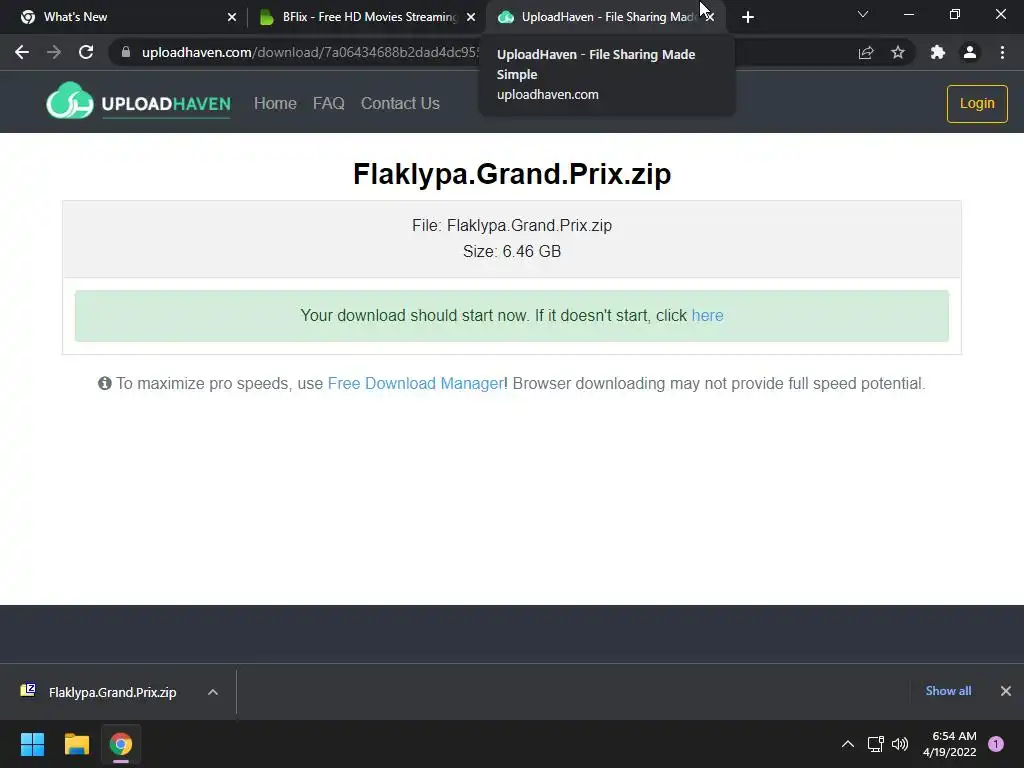Go back using the browser back arrow

22,52
